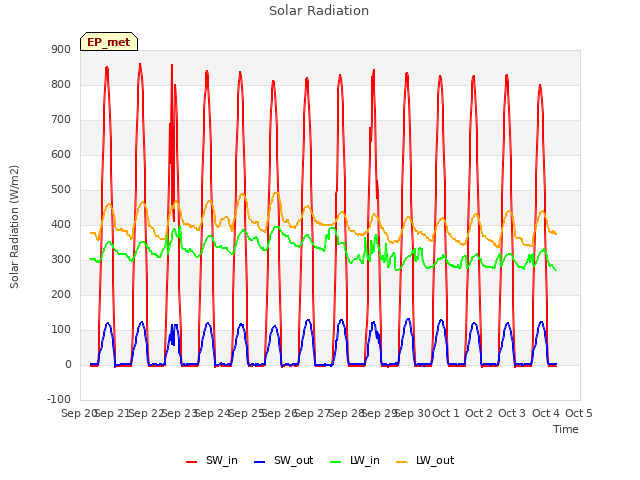Image resolution: width=640 pixels, height=480 pixels.
Task: Click the Sep 20 x-axis label
Action: tap(79, 413)
